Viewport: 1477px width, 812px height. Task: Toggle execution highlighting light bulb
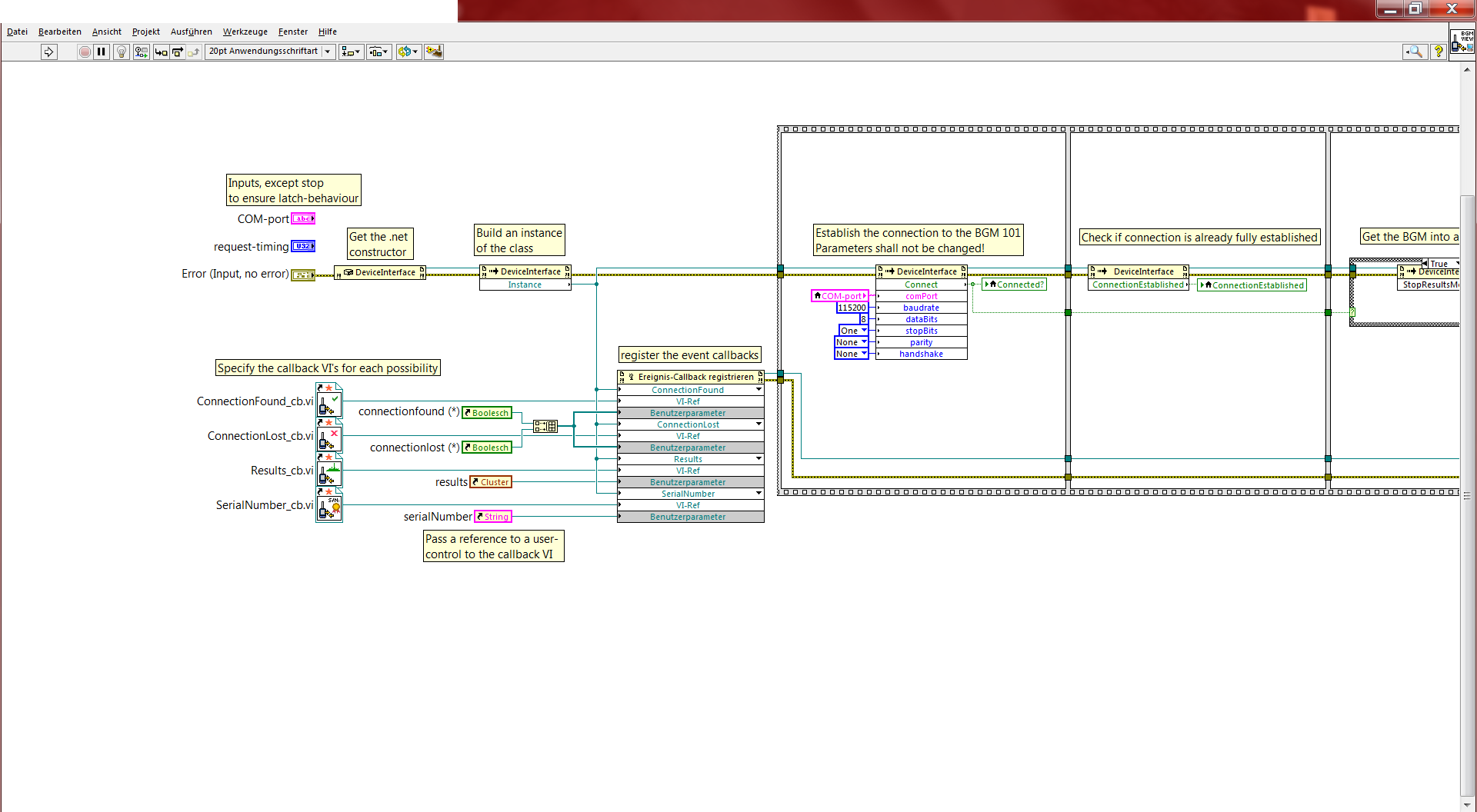coord(121,52)
